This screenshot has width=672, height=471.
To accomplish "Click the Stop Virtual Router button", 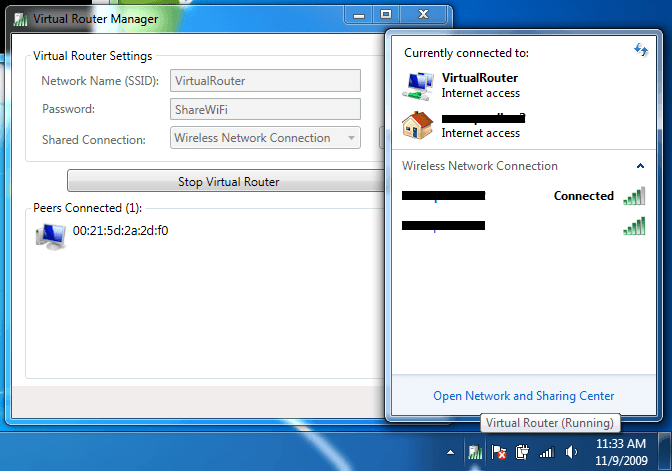I will pos(228,181).
